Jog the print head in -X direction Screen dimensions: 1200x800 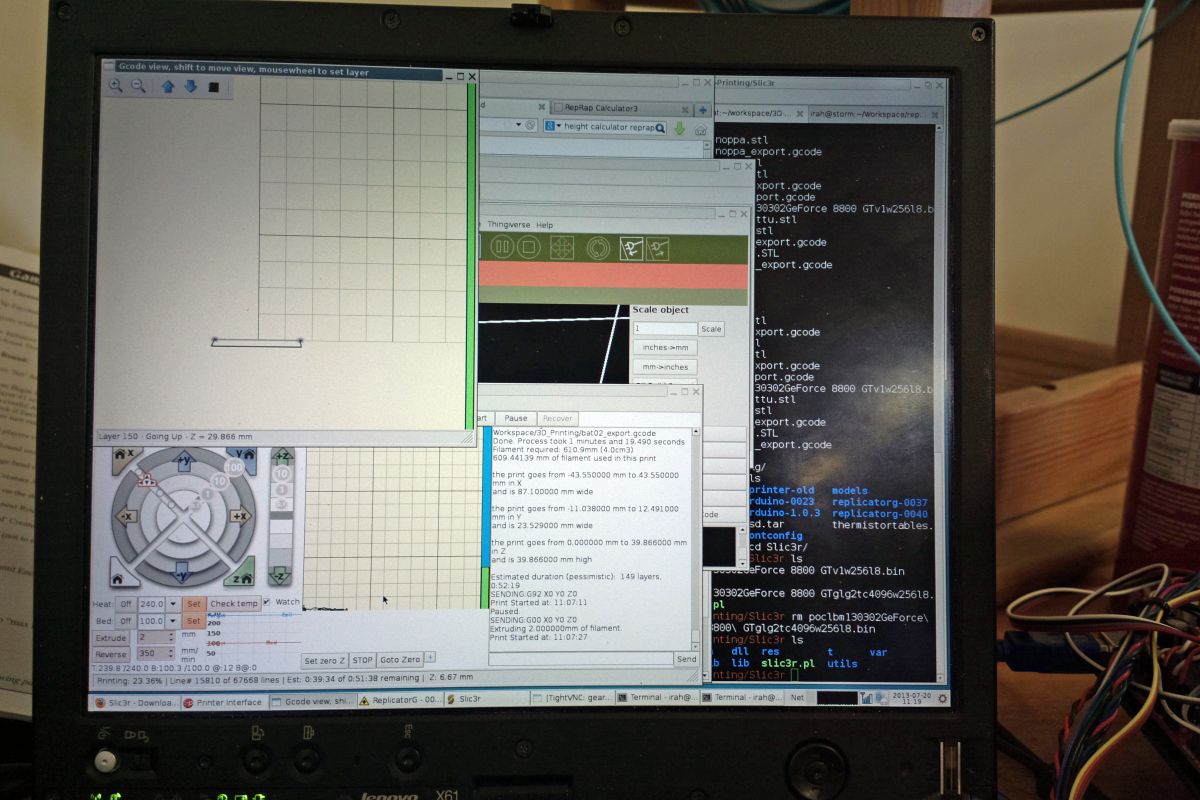(x=126, y=516)
